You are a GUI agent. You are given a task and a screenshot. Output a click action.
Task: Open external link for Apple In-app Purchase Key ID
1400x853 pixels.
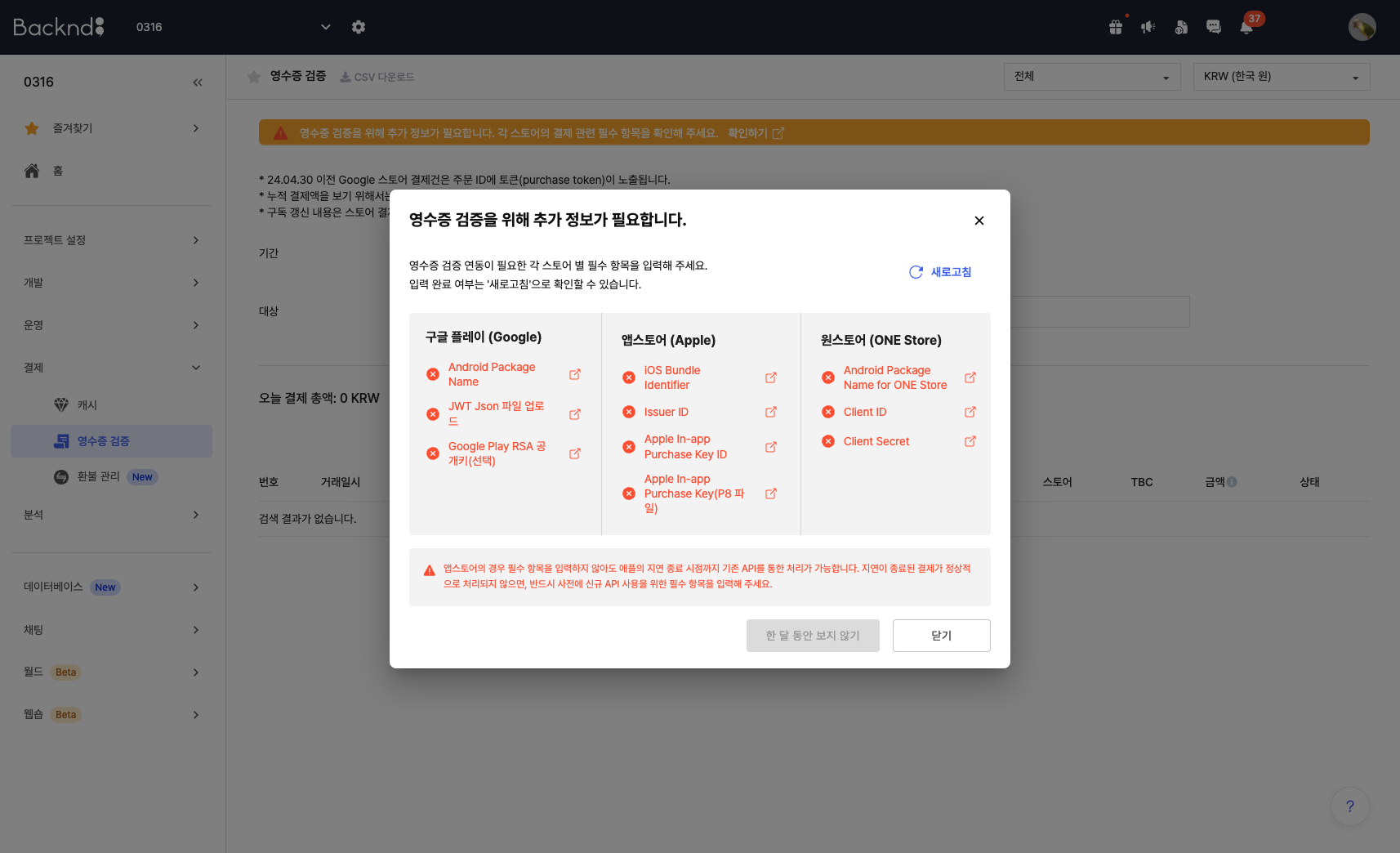pos(771,447)
